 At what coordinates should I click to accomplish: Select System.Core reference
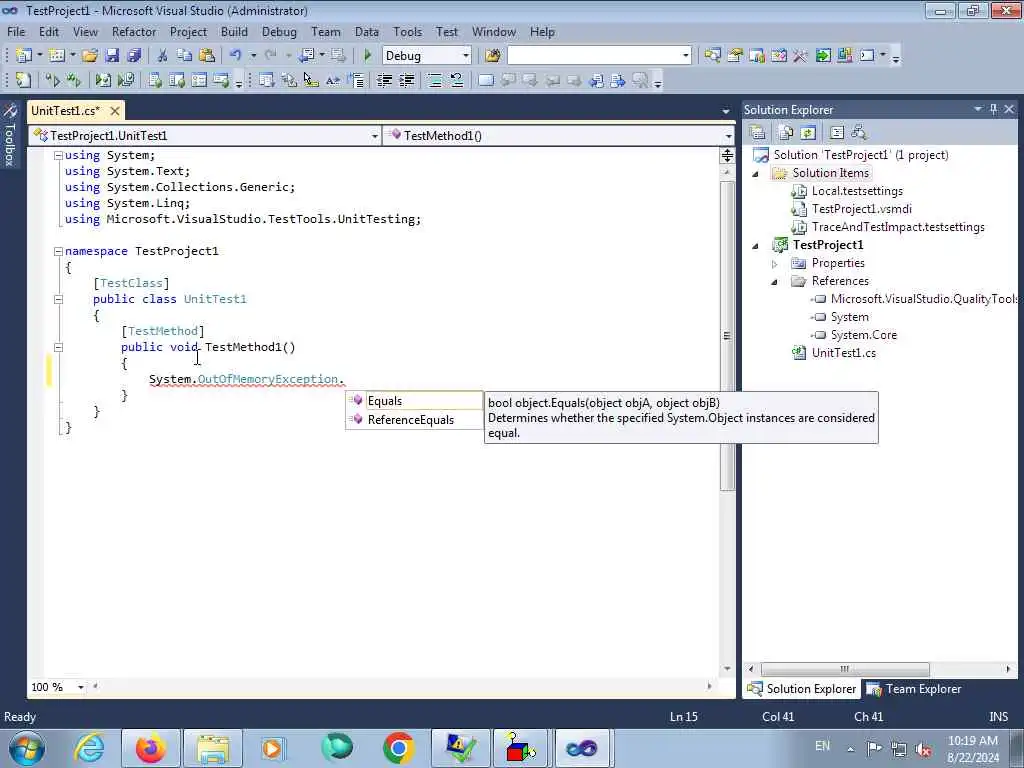(864, 335)
